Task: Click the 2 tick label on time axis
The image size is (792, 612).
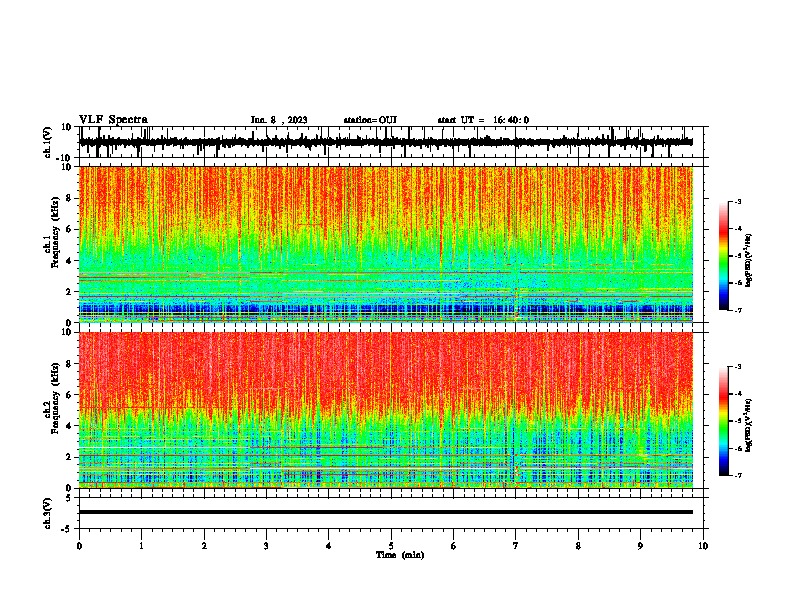Action: (x=204, y=546)
